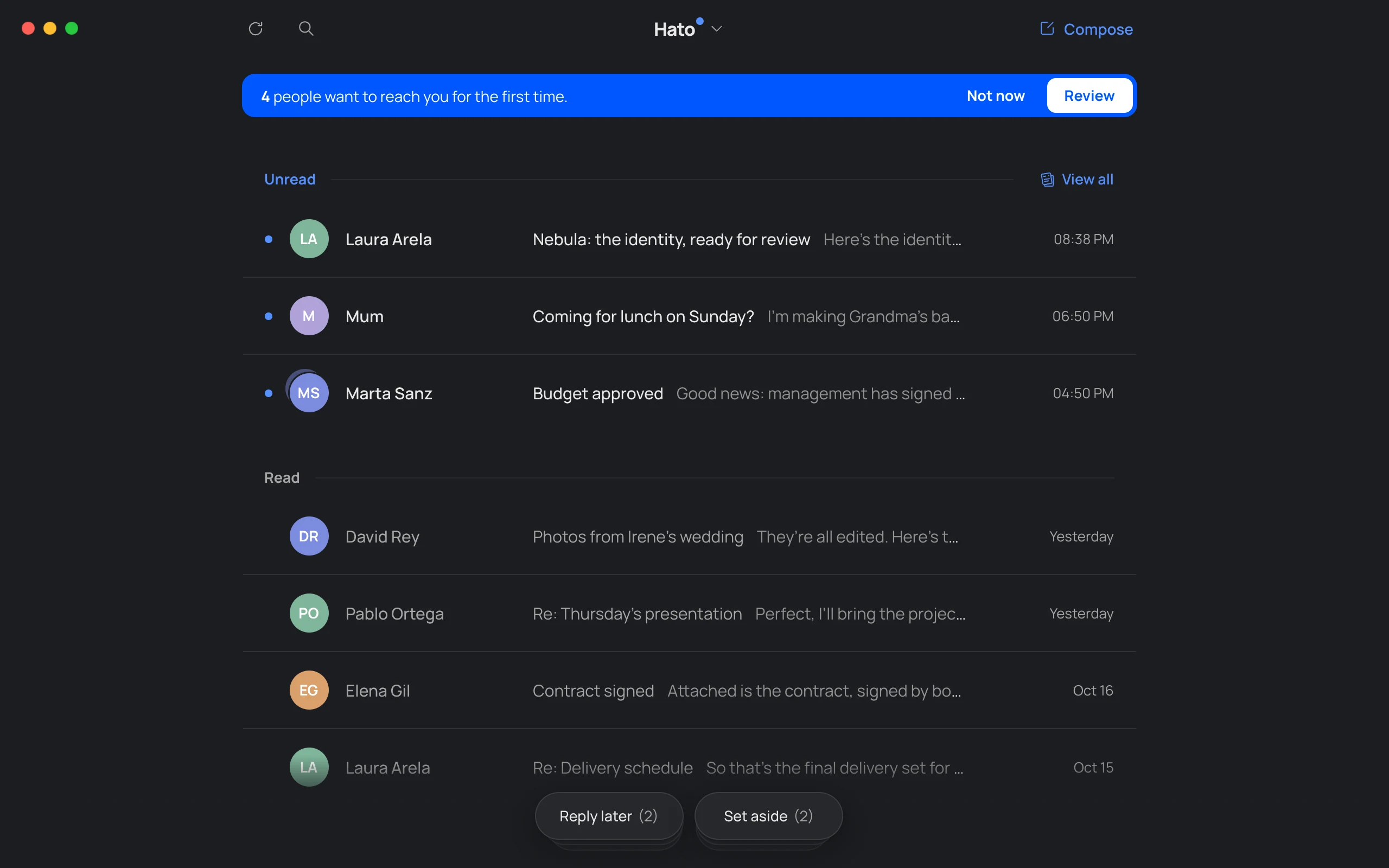
Task: Open 'Re: Delivery schedule' email
Action: coord(613,768)
